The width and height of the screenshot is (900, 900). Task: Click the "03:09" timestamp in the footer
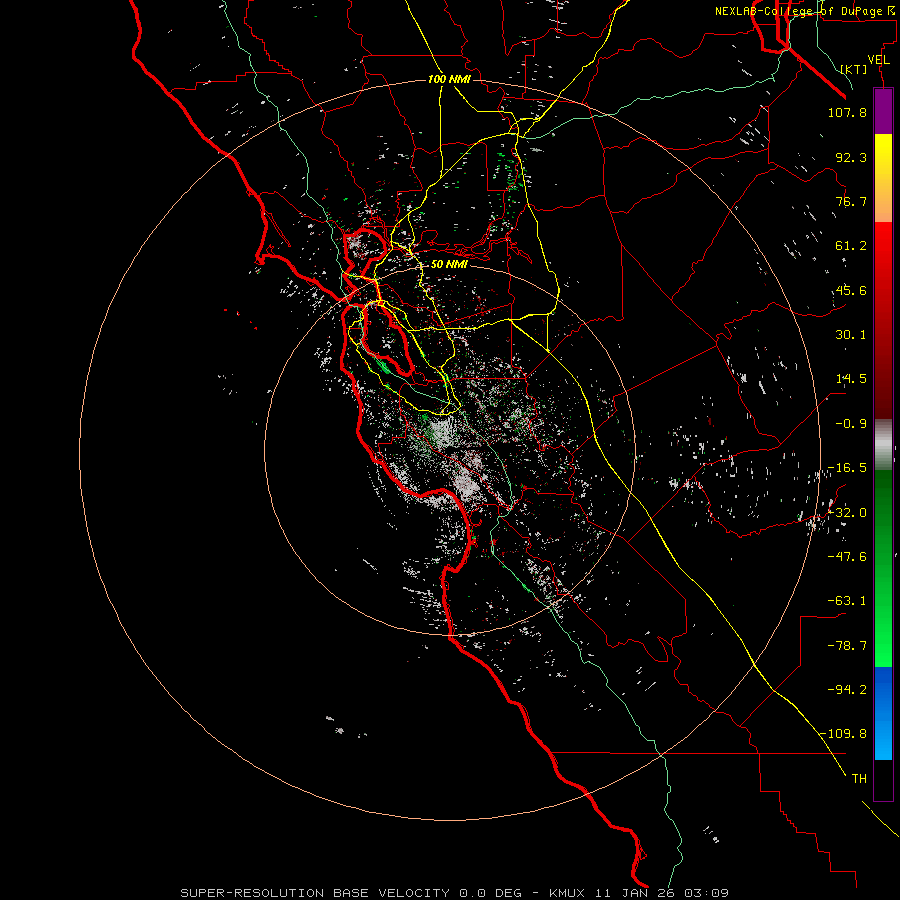707,893
